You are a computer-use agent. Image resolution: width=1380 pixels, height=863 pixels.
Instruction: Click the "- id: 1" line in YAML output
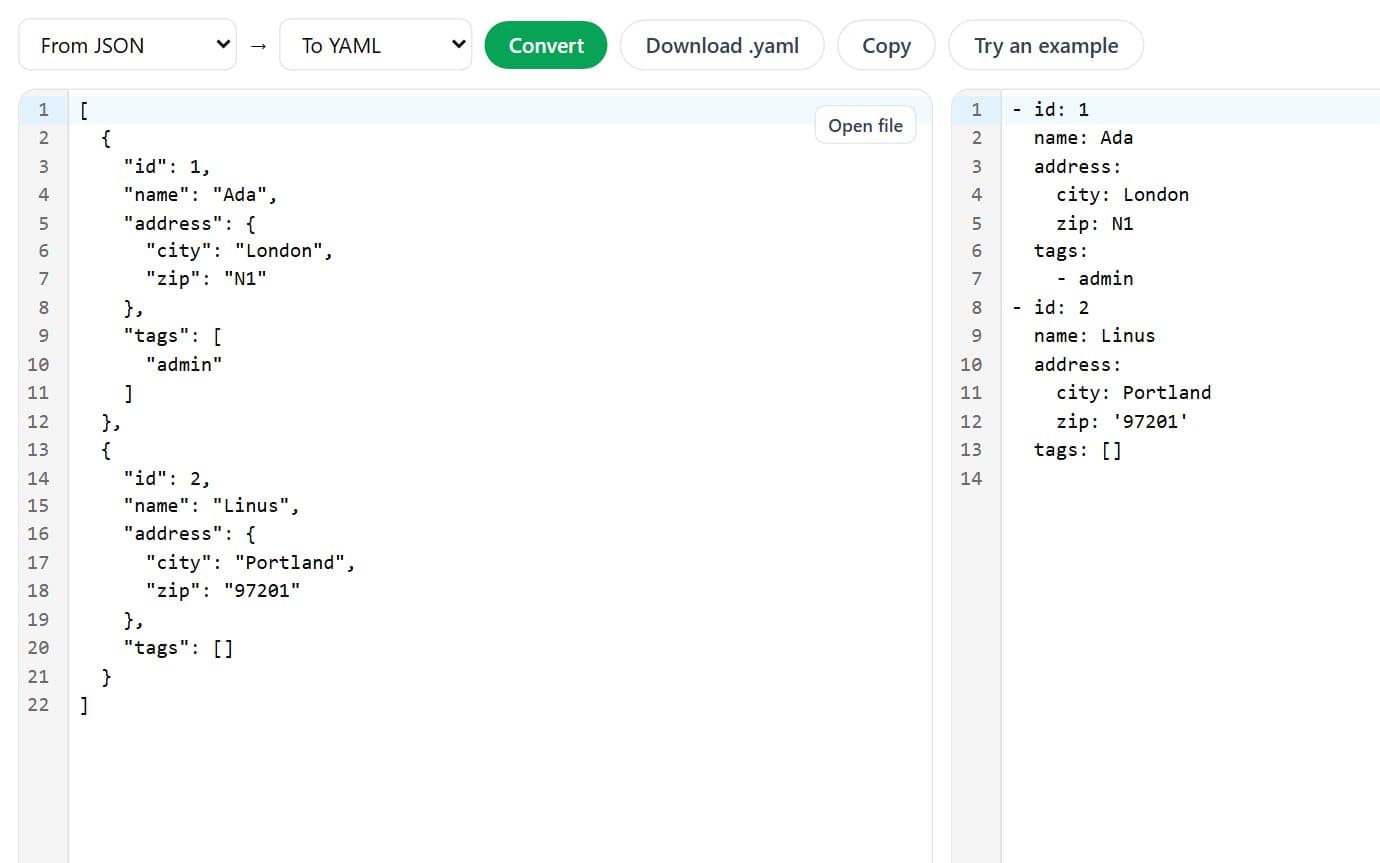[1050, 109]
